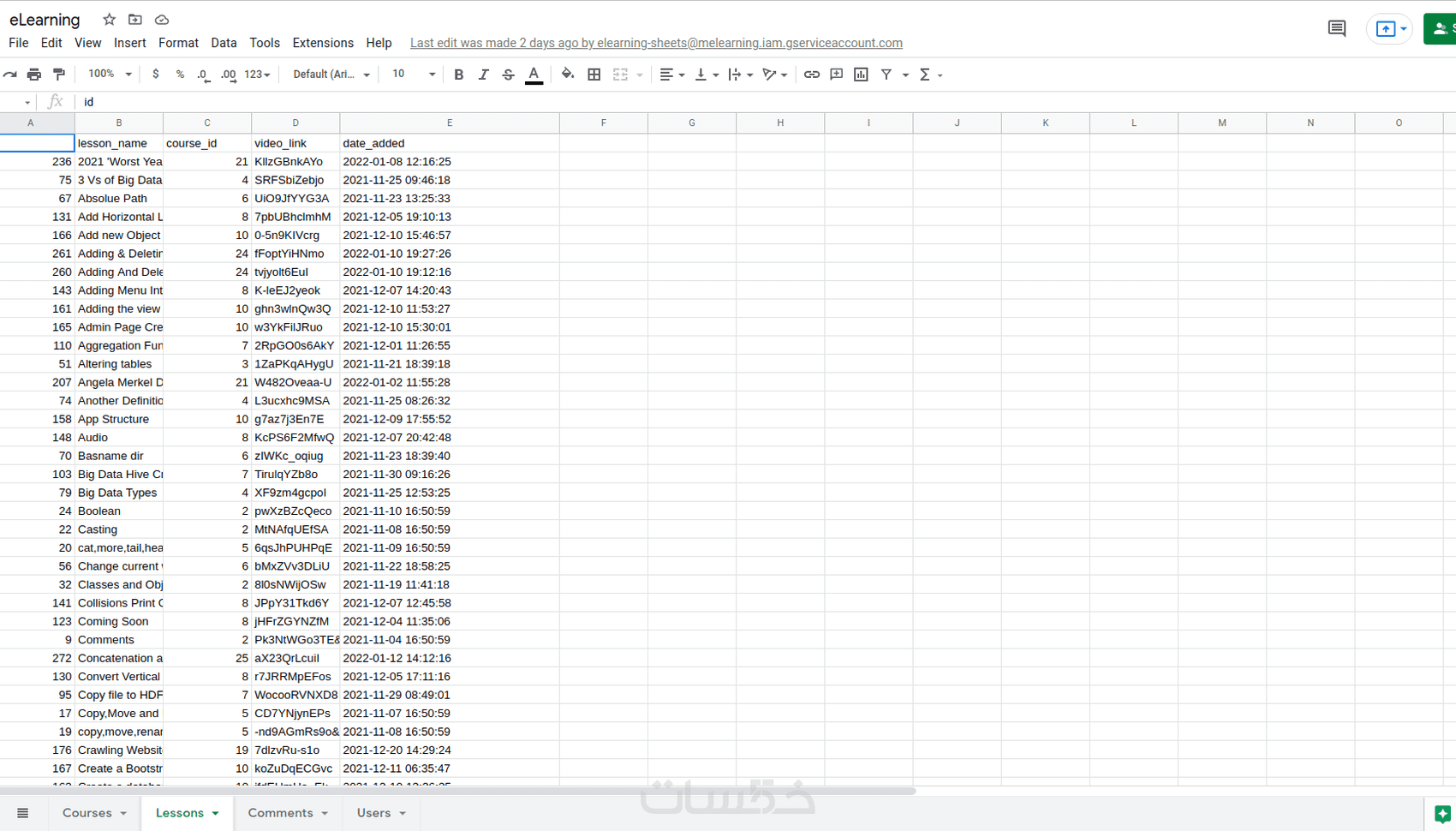Apply percent format to cell
1456x831 pixels.
tap(180, 75)
